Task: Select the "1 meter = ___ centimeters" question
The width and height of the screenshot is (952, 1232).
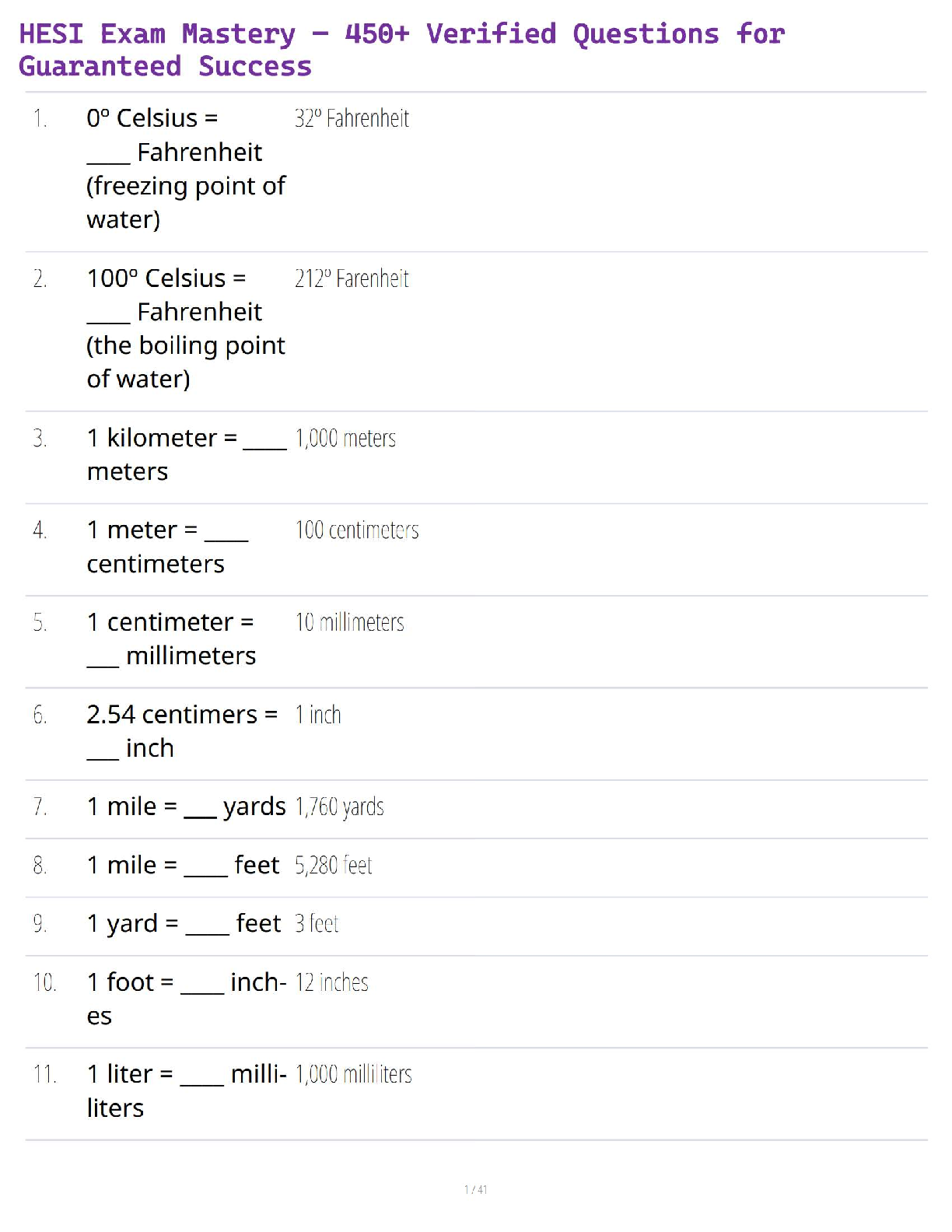Action: coord(167,547)
